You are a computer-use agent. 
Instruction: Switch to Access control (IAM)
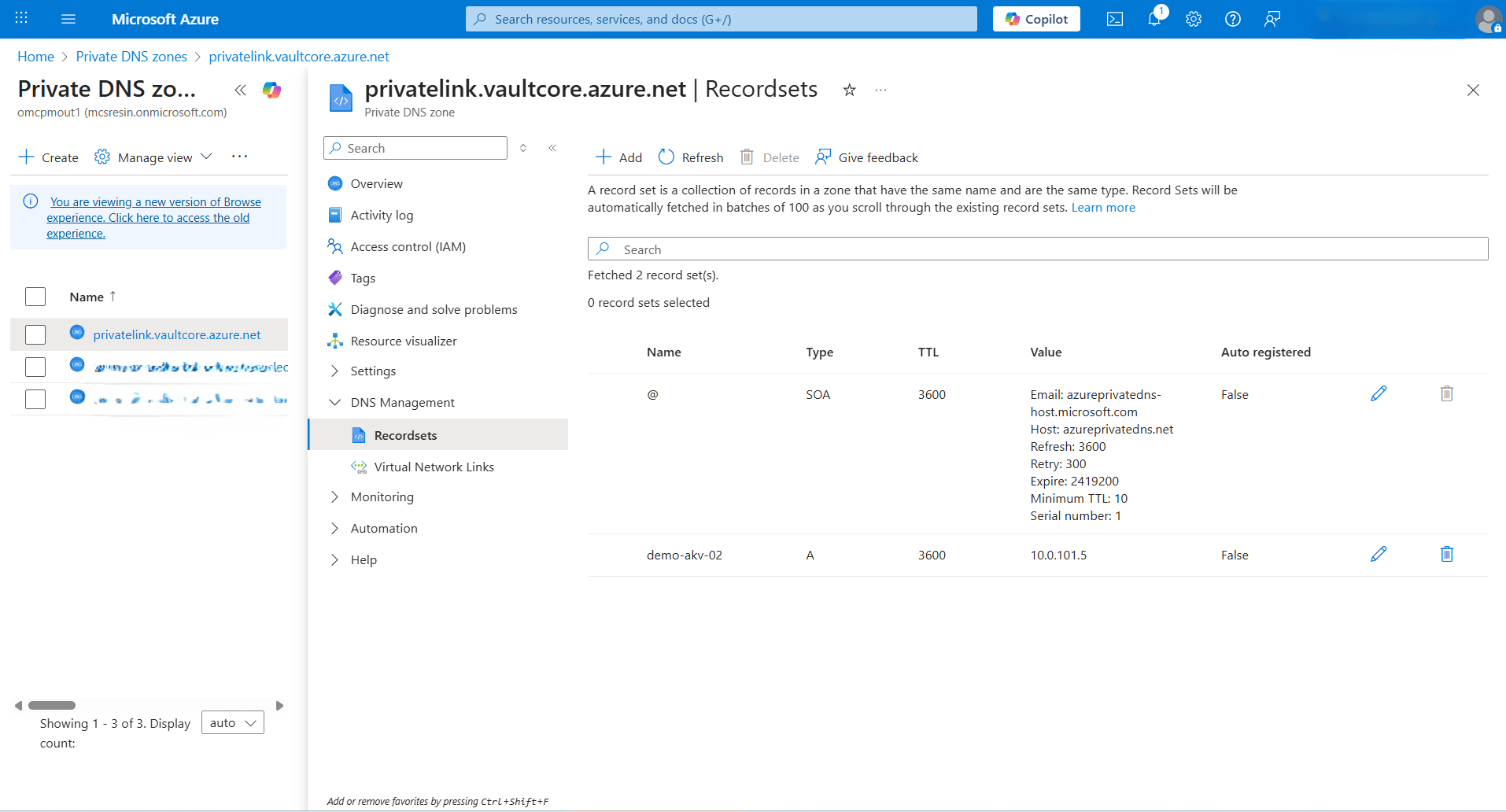[x=408, y=246]
